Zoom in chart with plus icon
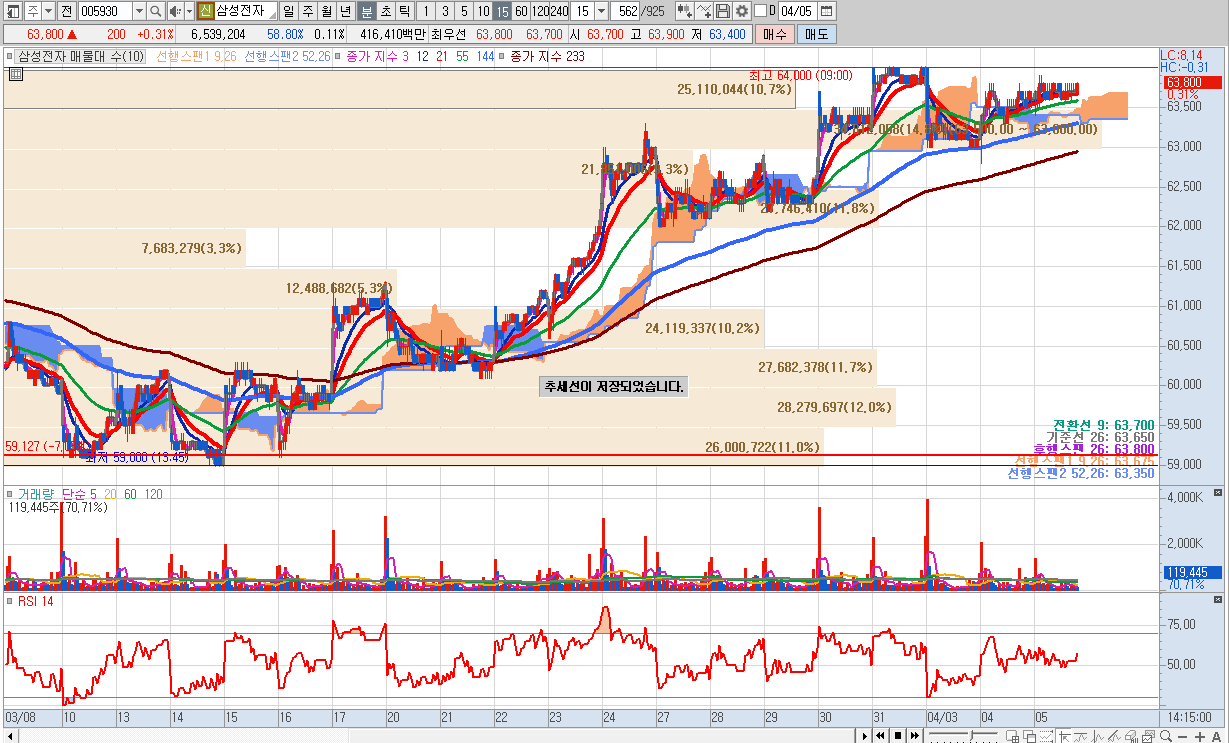 coord(1201,736)
